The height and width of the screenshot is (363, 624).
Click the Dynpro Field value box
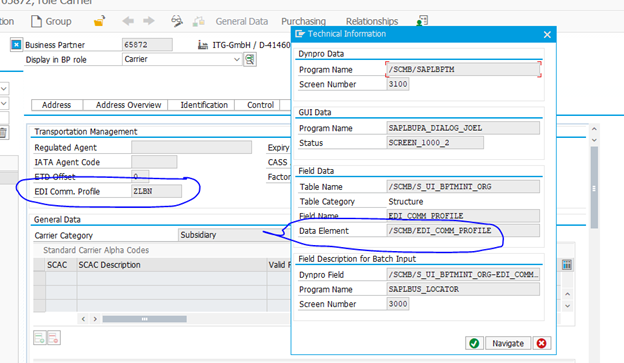coord(463,275)
